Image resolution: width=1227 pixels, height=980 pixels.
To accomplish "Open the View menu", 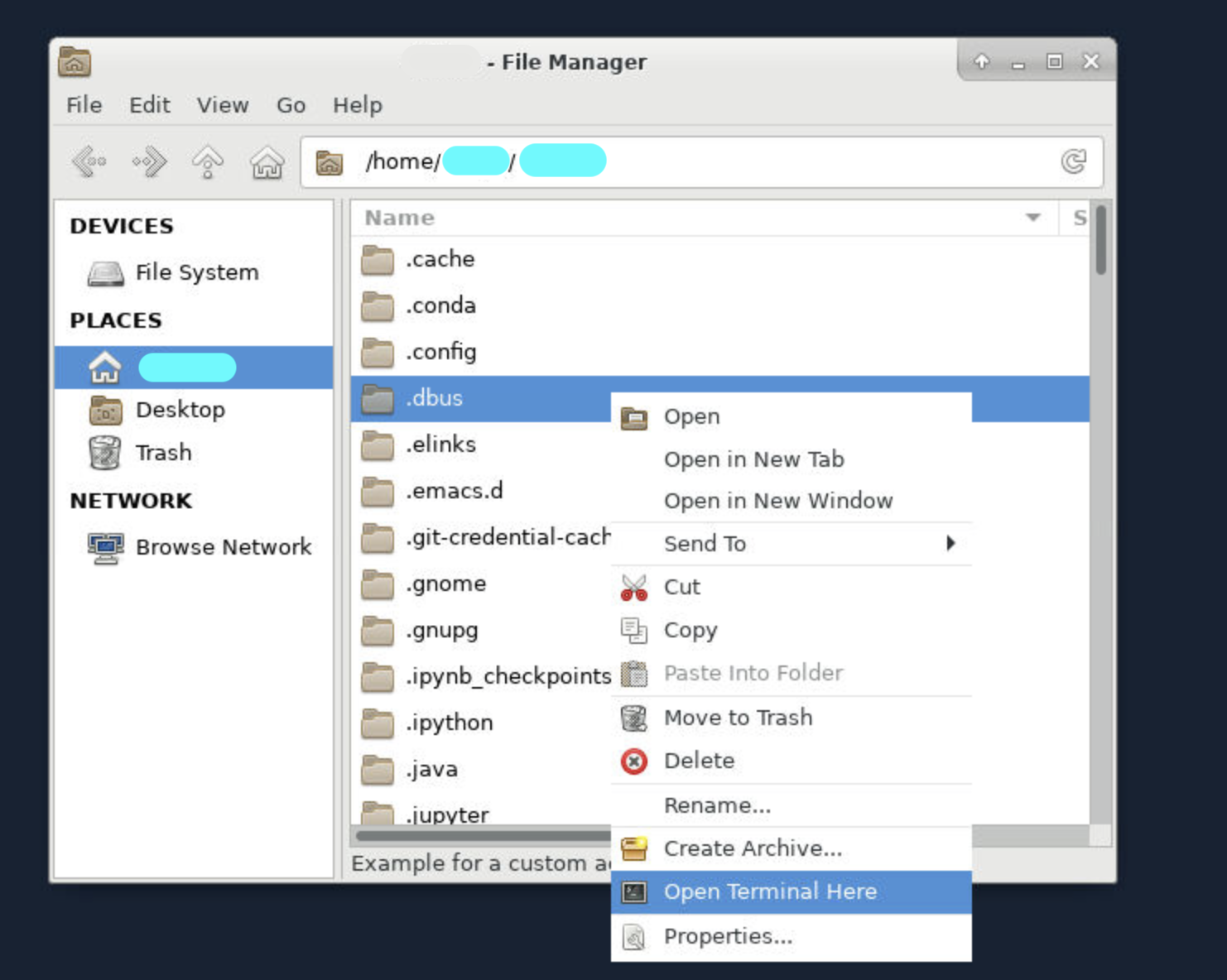I will pos(222,105).
